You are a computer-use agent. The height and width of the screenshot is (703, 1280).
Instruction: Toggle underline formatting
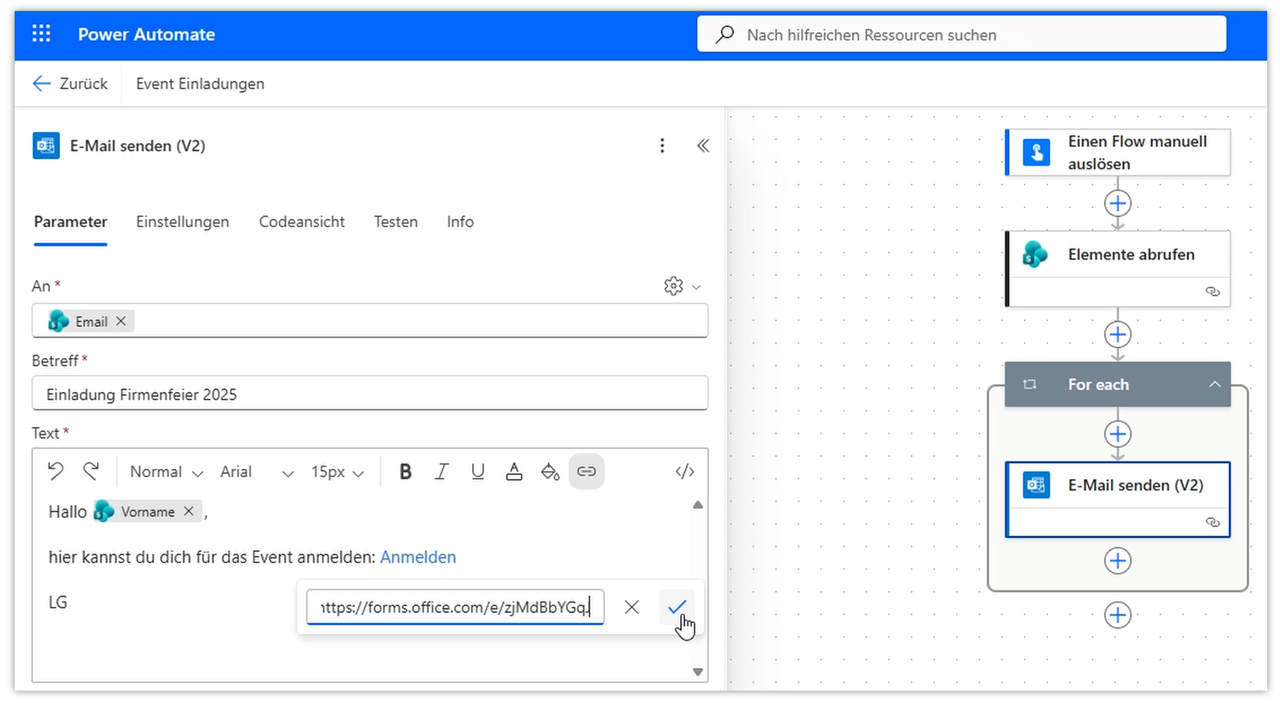point(478,472)
